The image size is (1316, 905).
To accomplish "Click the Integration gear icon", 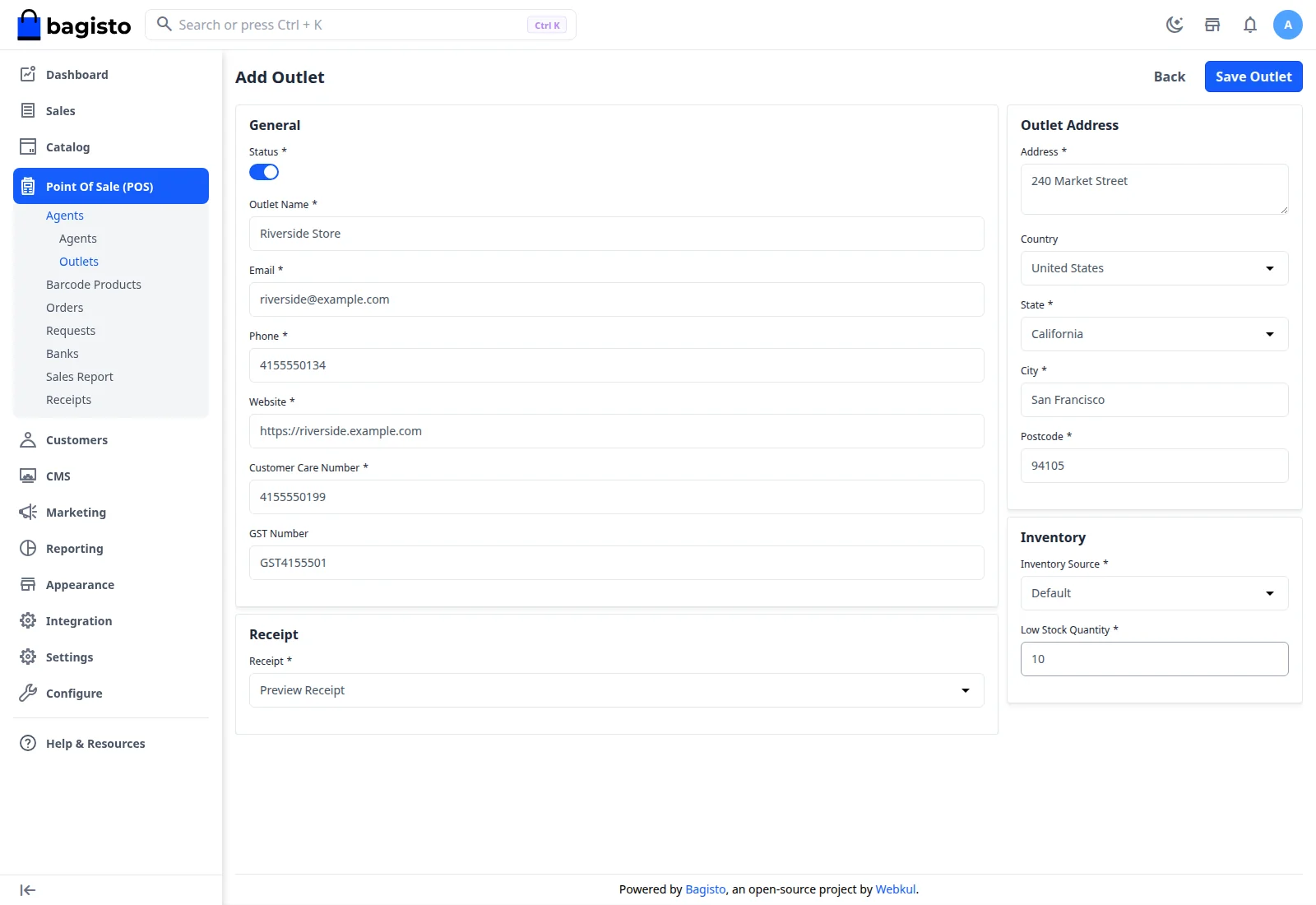I will (28, 620).
